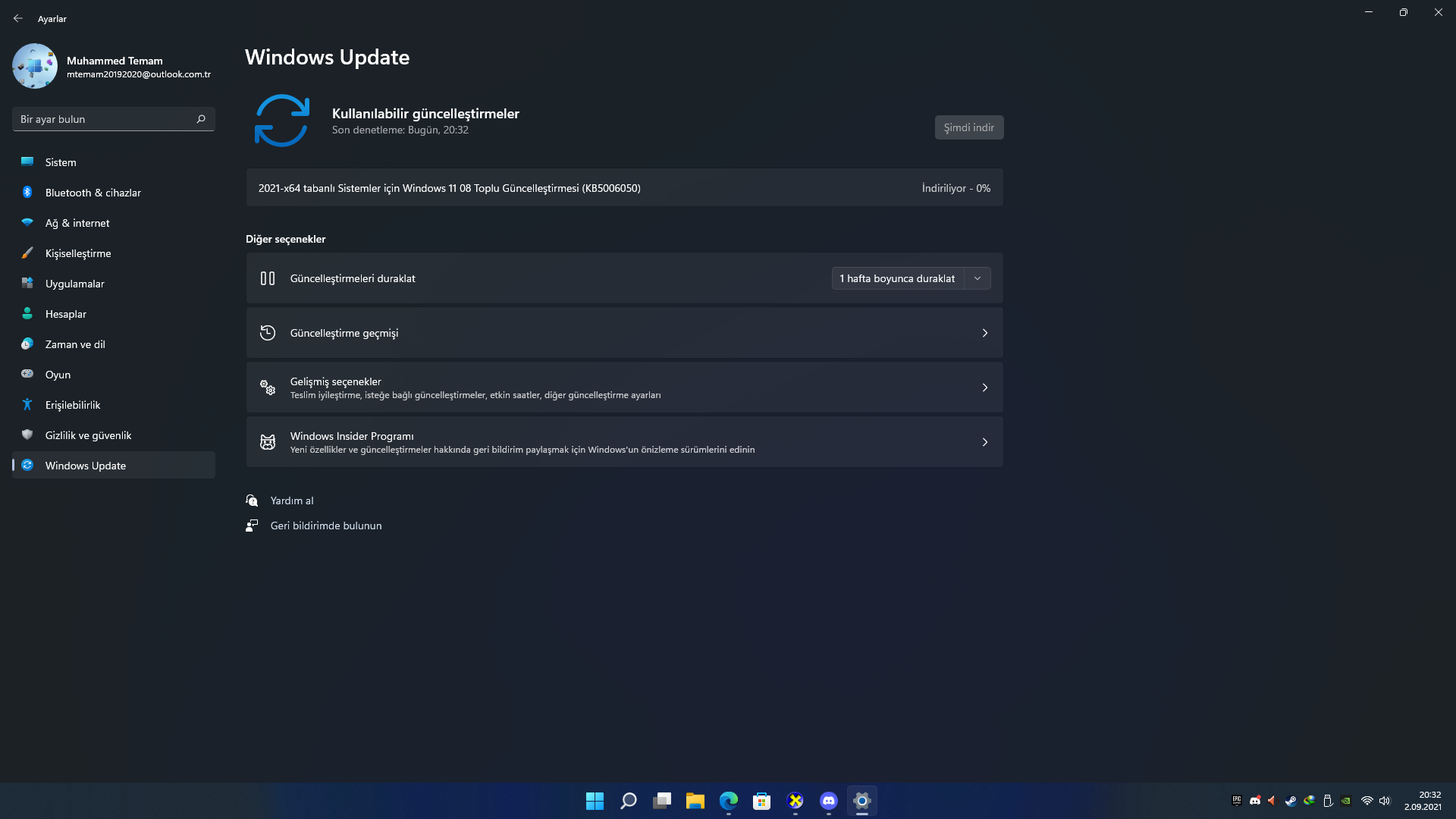Expand the pause duration dropdown arrow
1456x819 pixels.
977,278
